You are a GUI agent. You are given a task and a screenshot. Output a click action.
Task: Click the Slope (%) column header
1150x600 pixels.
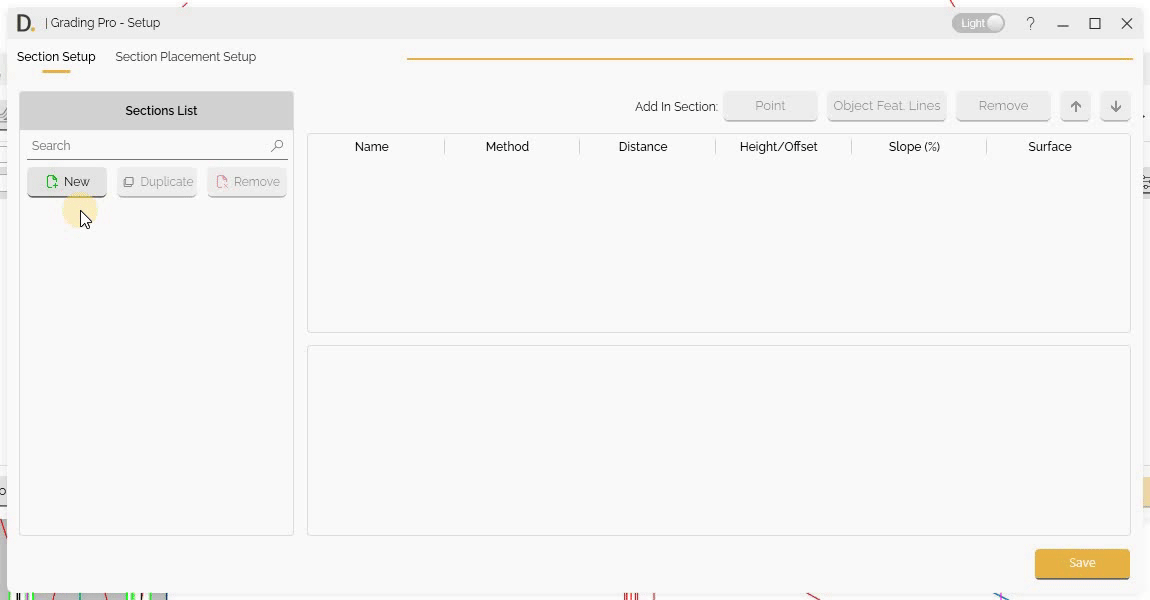click(x=914, y=147)
